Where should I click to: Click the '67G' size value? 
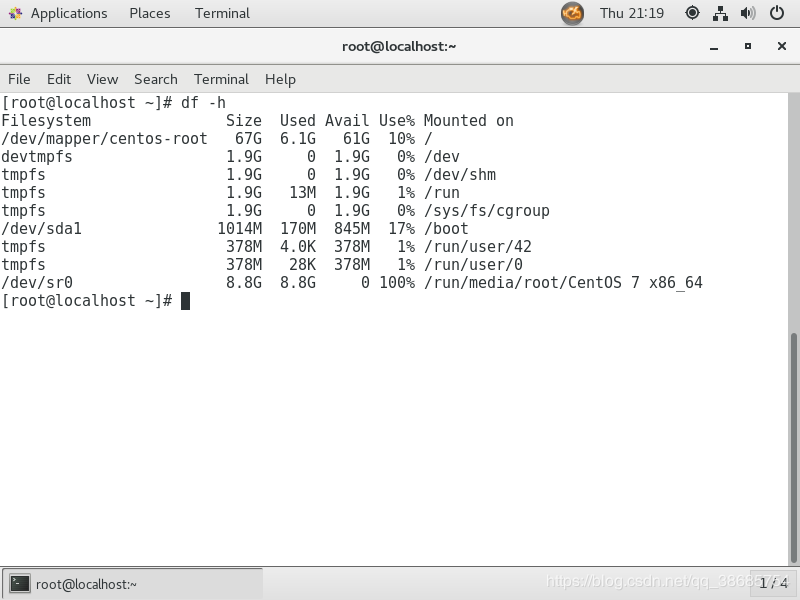click(x=248, y=139)
